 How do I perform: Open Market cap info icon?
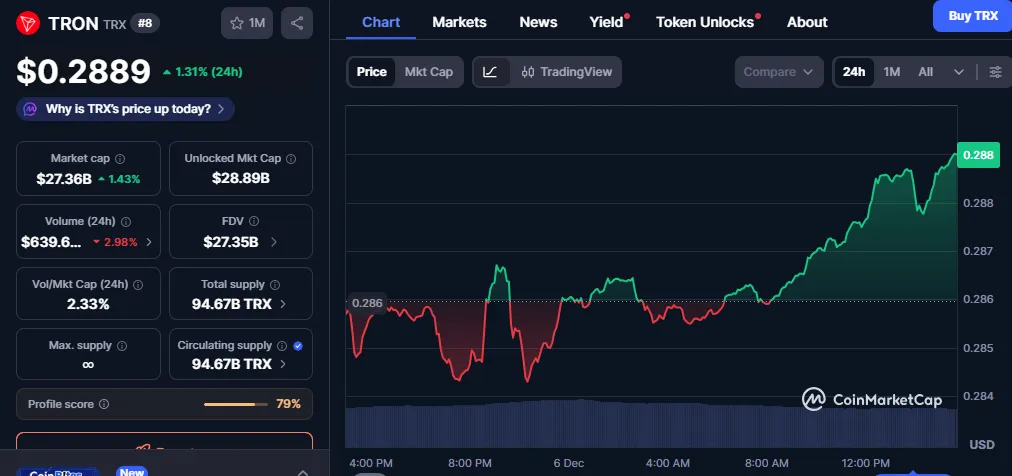coord(120,159)
